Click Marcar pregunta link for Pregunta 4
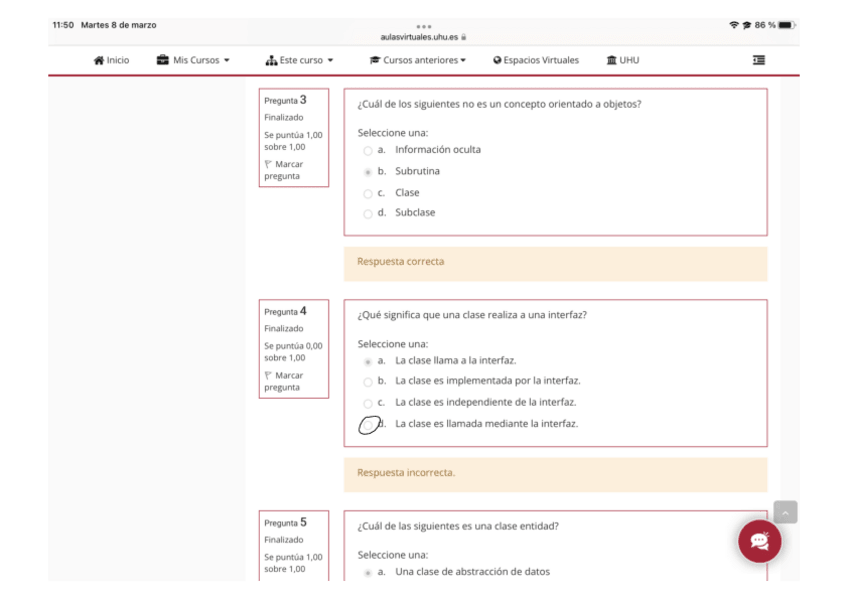The height and width of the screenshot is (599, 848). (284, 381)
